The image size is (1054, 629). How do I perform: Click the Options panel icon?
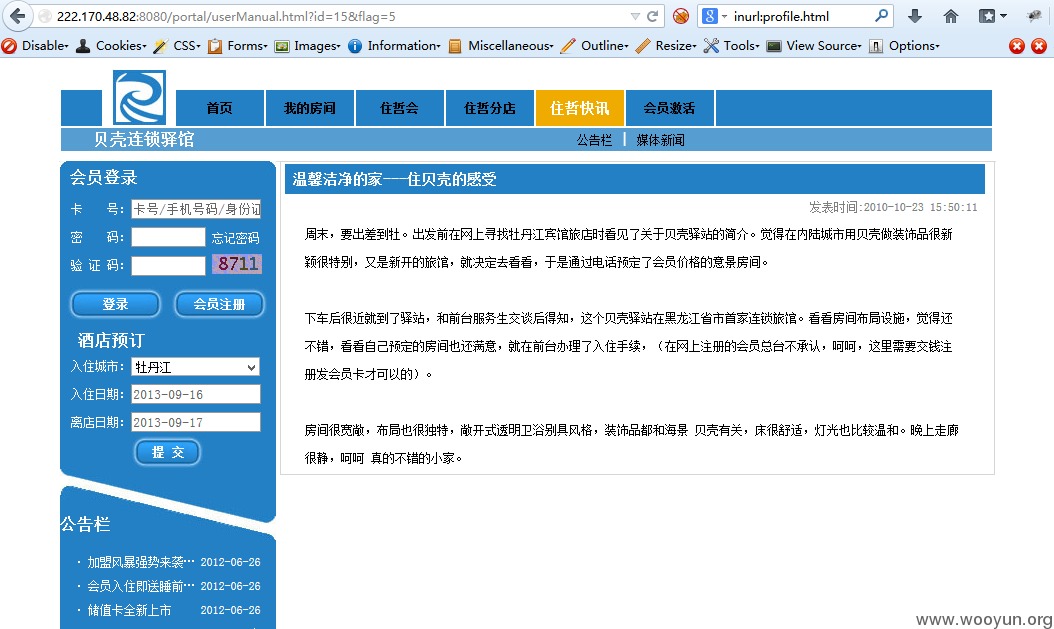876,46
